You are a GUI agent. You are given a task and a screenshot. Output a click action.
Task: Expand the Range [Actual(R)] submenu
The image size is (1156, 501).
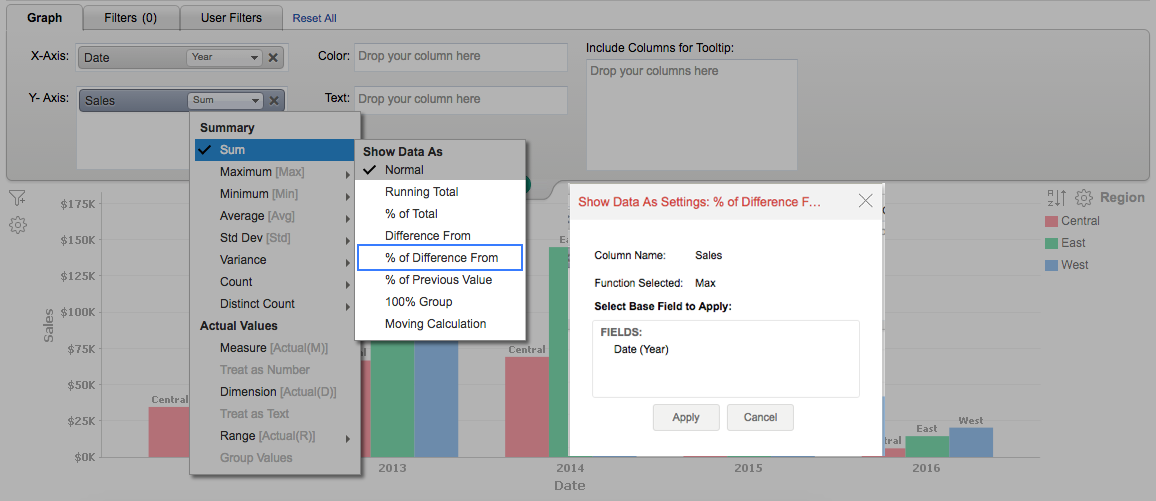click(267, 436)
